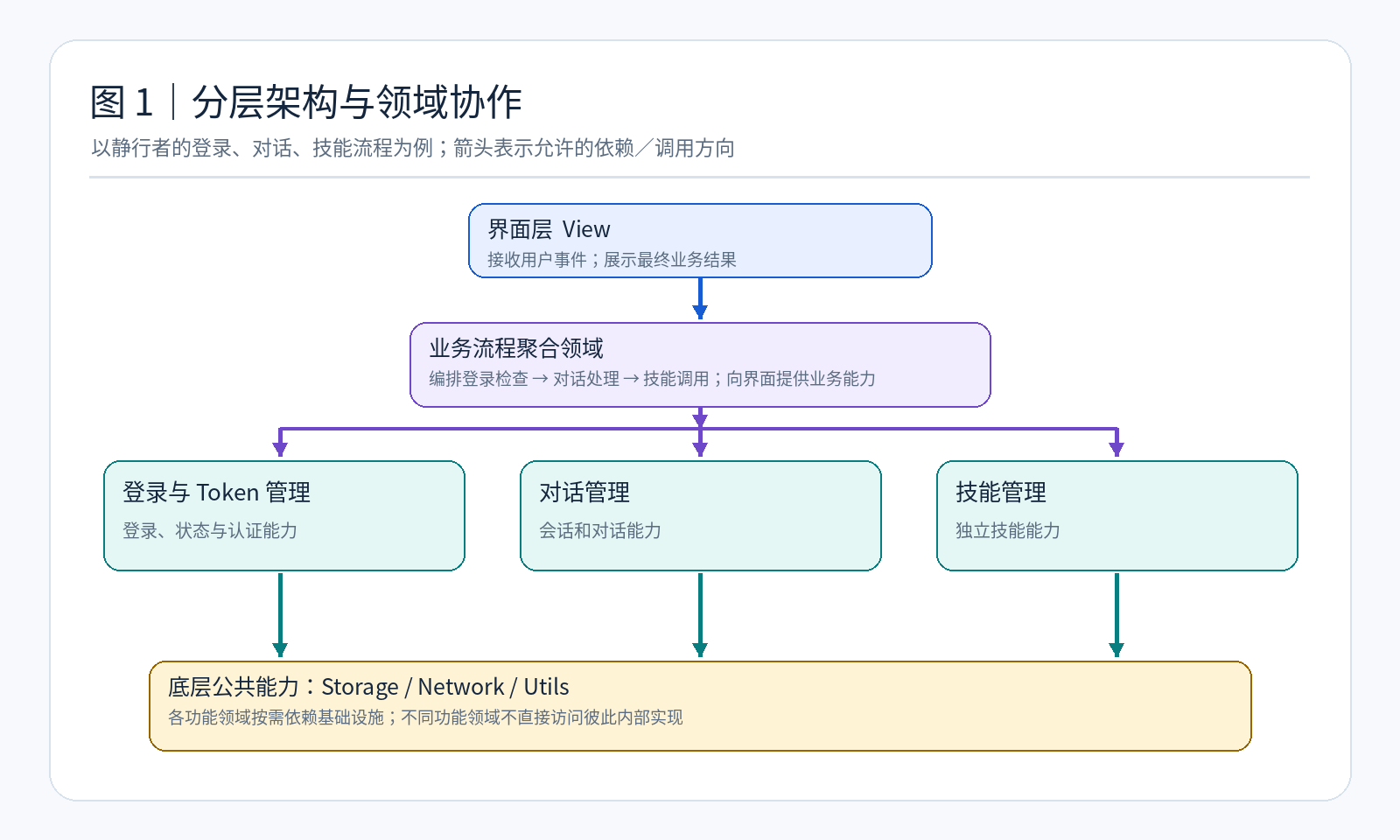This screenshot has width=1400, height=840.
Task: Select the text 接收用户事件；展示最终业务结果
Action: point(612,260)
